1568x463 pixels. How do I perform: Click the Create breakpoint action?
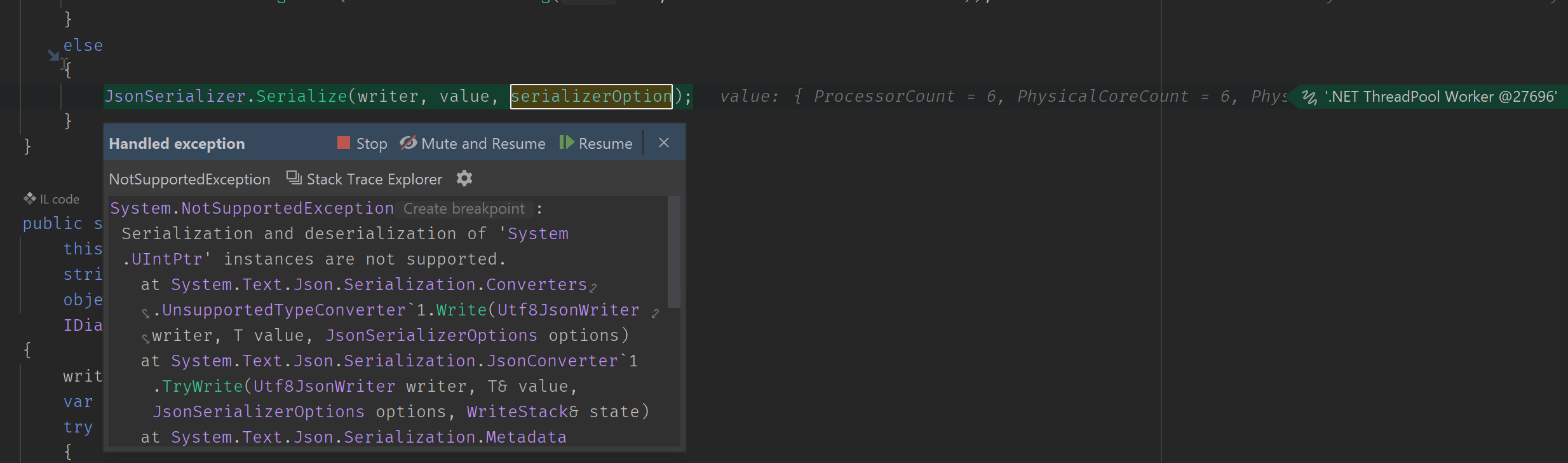[464, 208]
